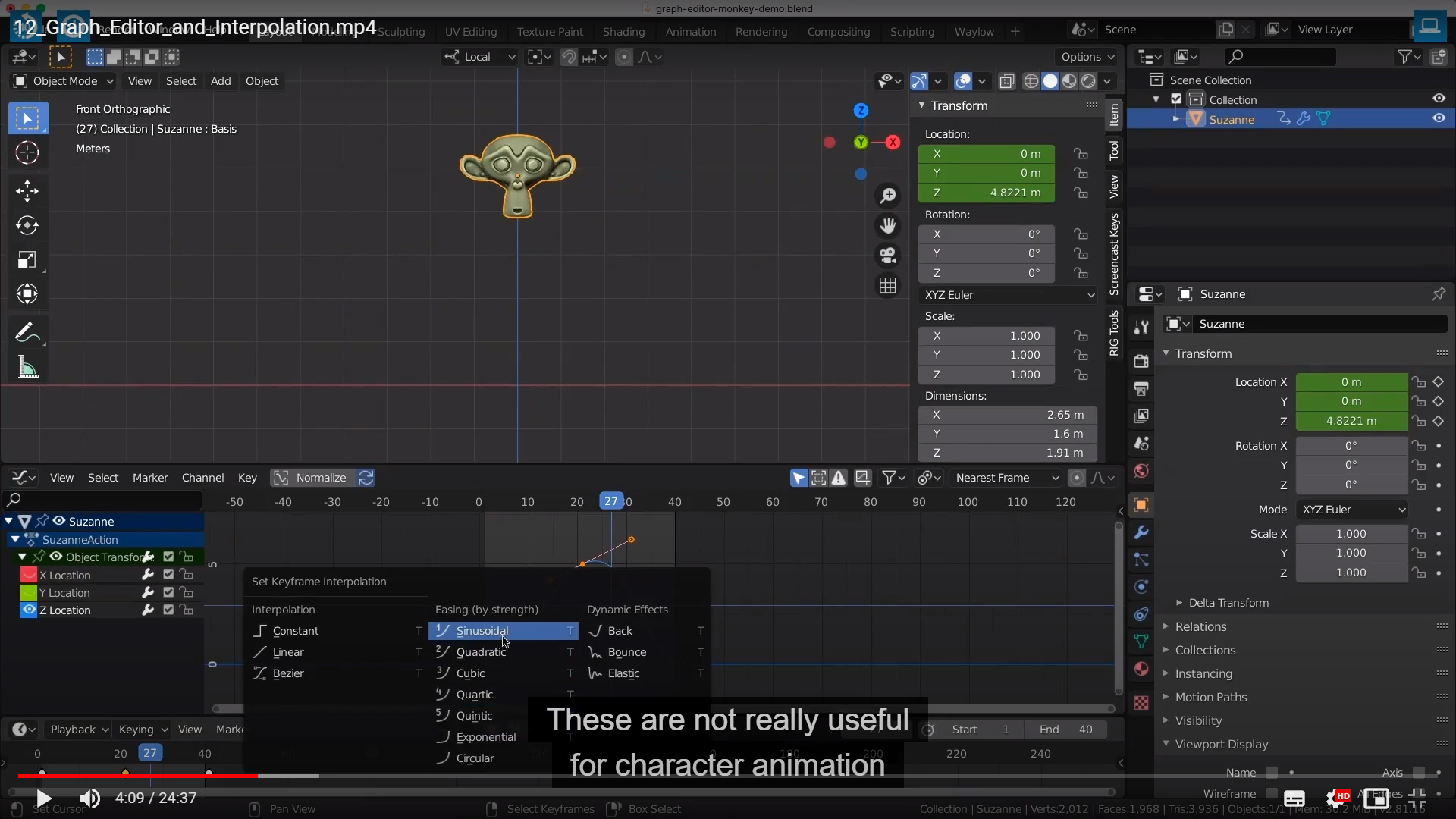Click zoom magnifier viewport gizmo

[887, 196]
